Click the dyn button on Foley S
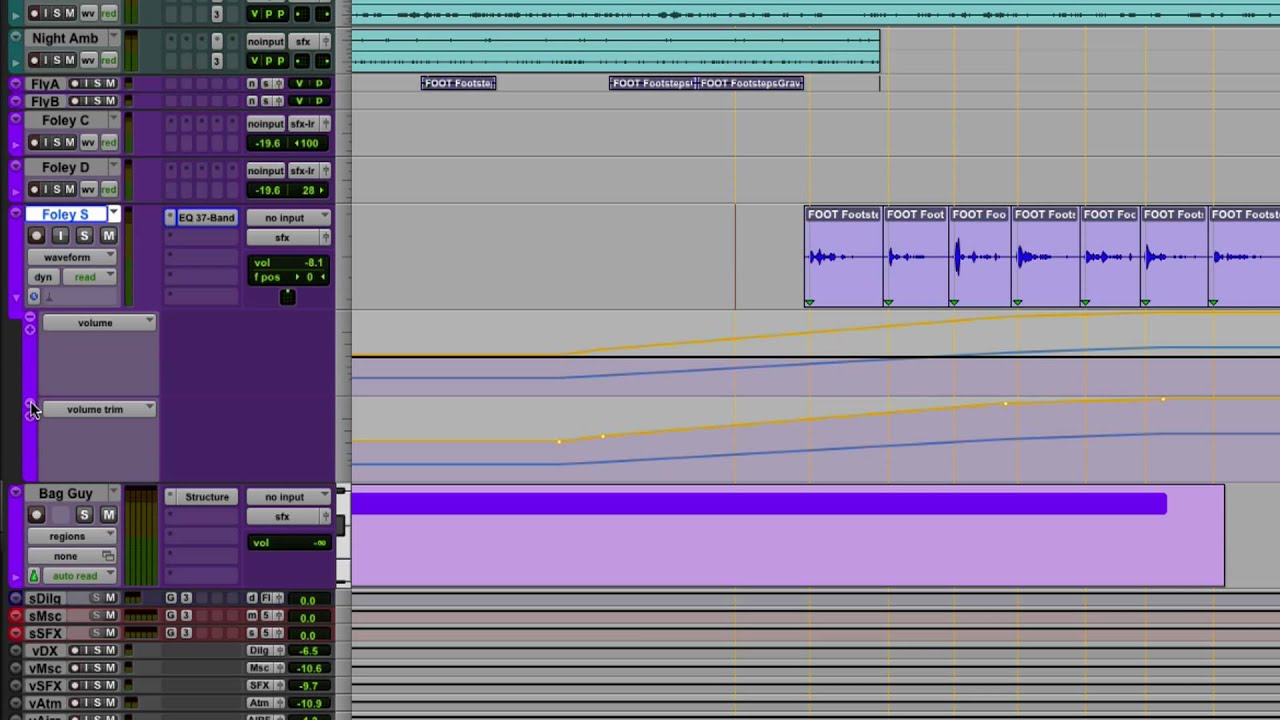 click(43, 277)
